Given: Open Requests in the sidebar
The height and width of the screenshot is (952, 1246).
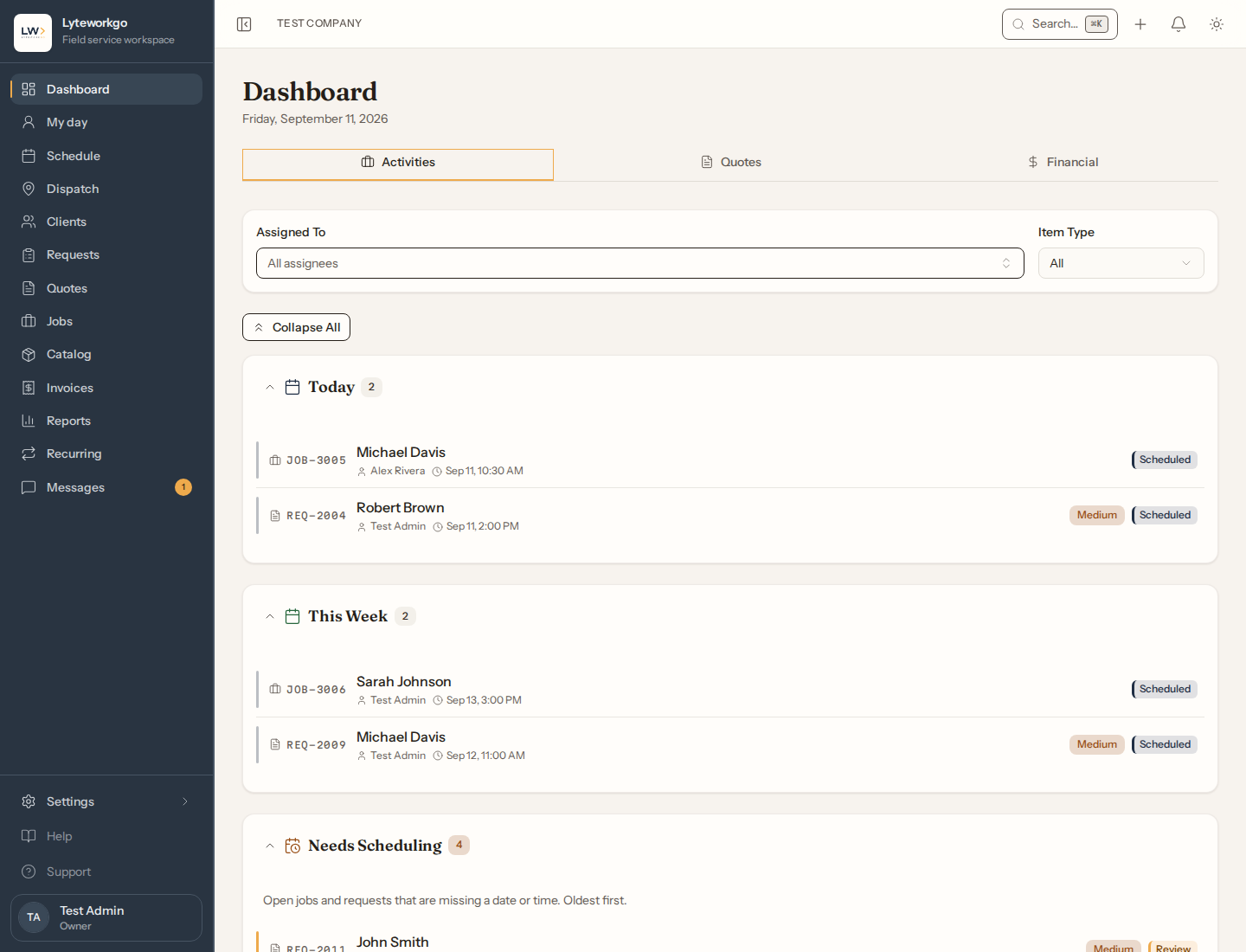Looking at the screenshot, I should pyautogui.click(x=106, y=254).
